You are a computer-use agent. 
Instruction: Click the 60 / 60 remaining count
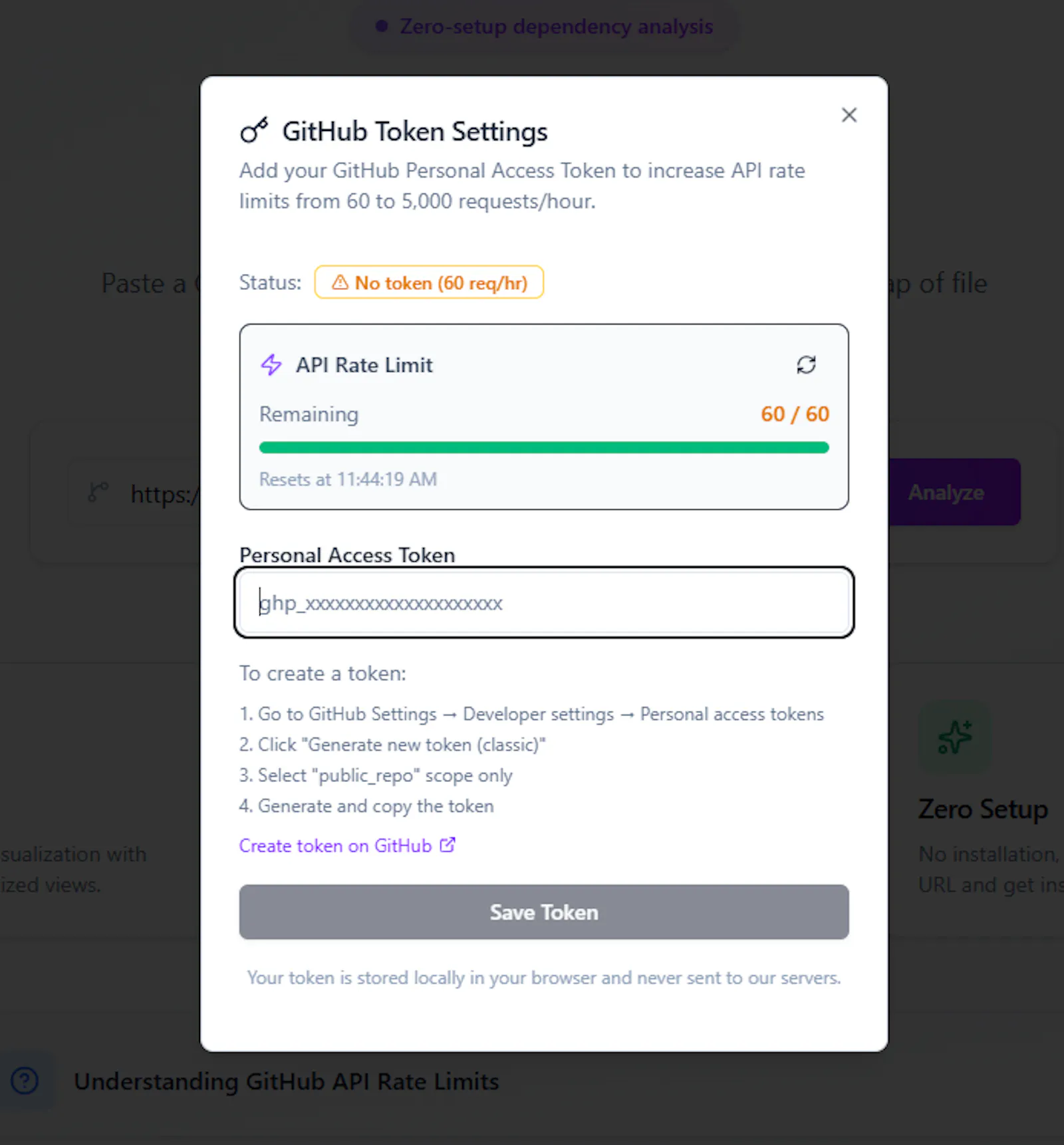click(x=795, y=414)
